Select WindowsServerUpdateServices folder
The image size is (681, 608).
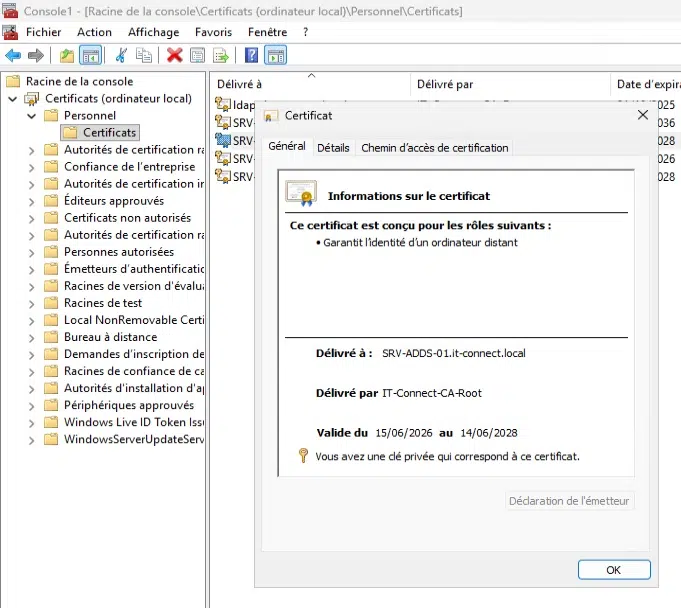coord(124,439)
